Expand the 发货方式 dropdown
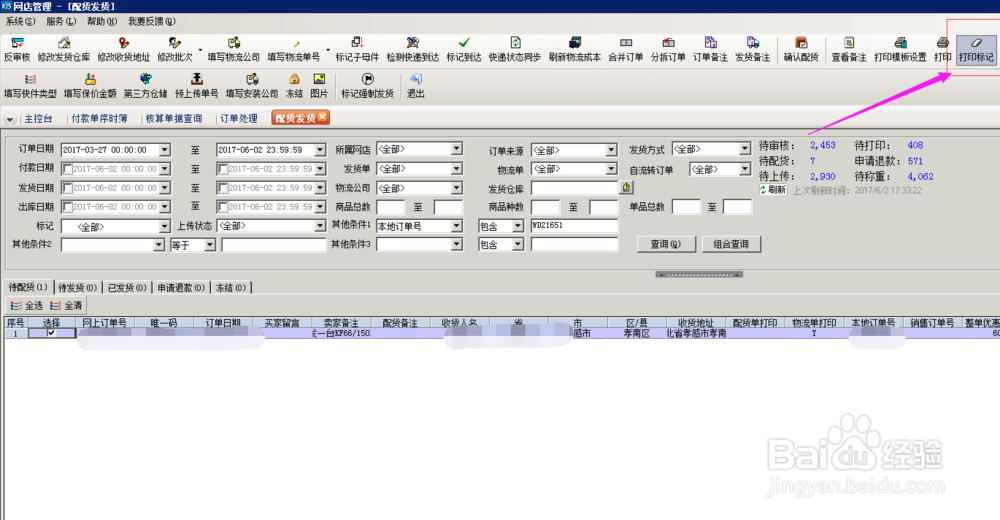Screen dimensions: 1000x520 (745, 149)
